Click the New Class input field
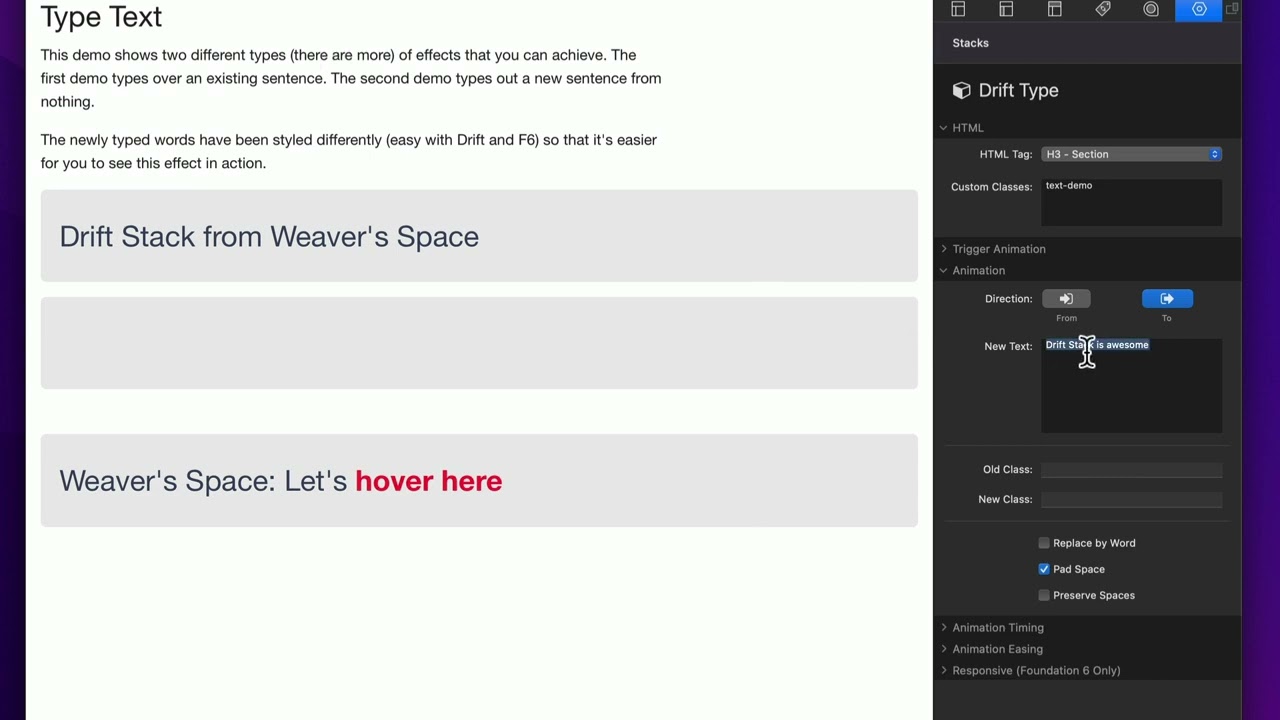The image size is (1280, 720). click(x=1131, y=500)
